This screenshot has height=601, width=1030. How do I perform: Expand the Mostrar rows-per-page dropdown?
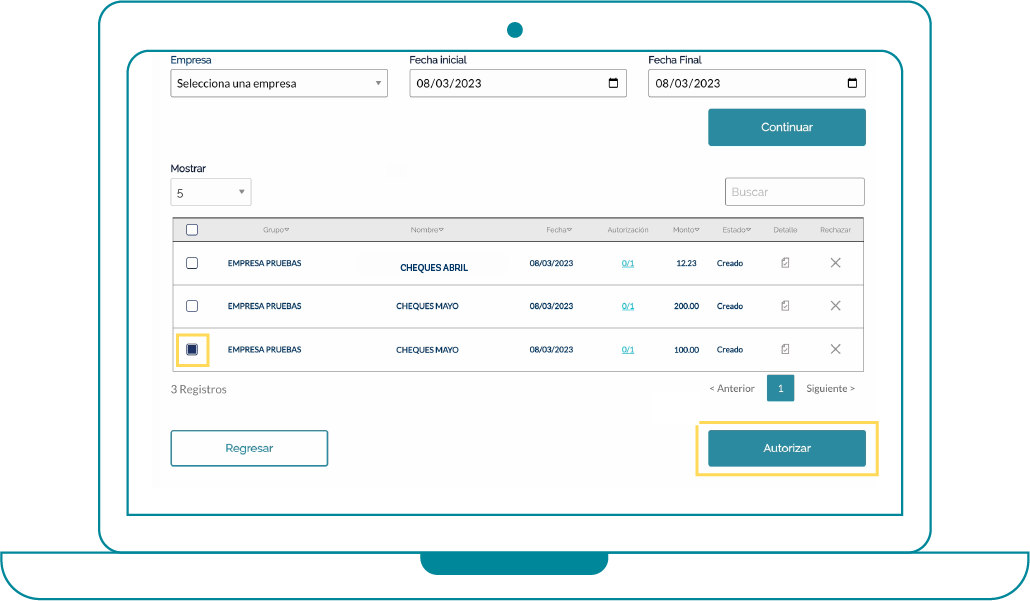coord(211,193)
